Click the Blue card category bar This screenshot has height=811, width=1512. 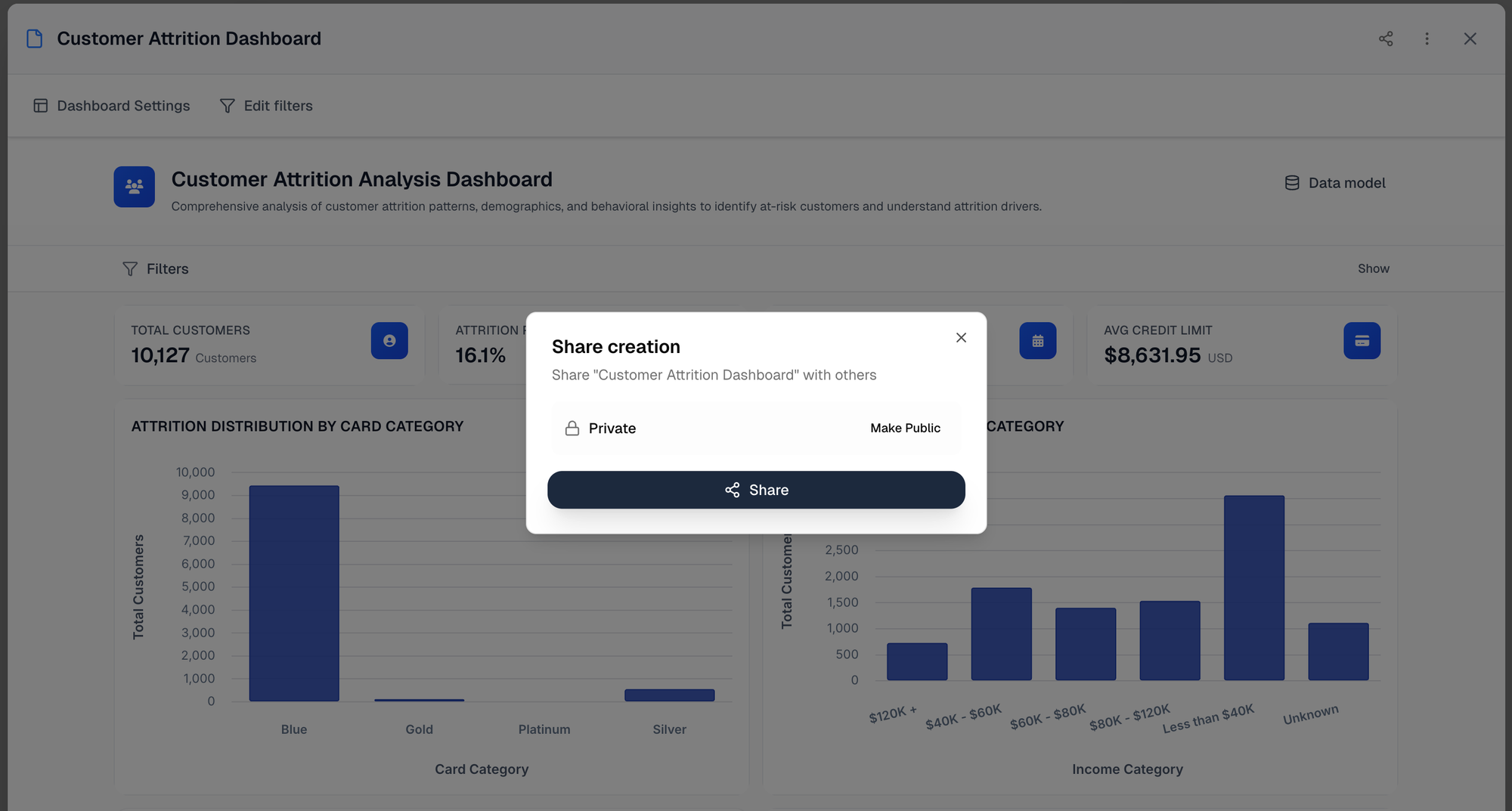click(x=294, y=593)
